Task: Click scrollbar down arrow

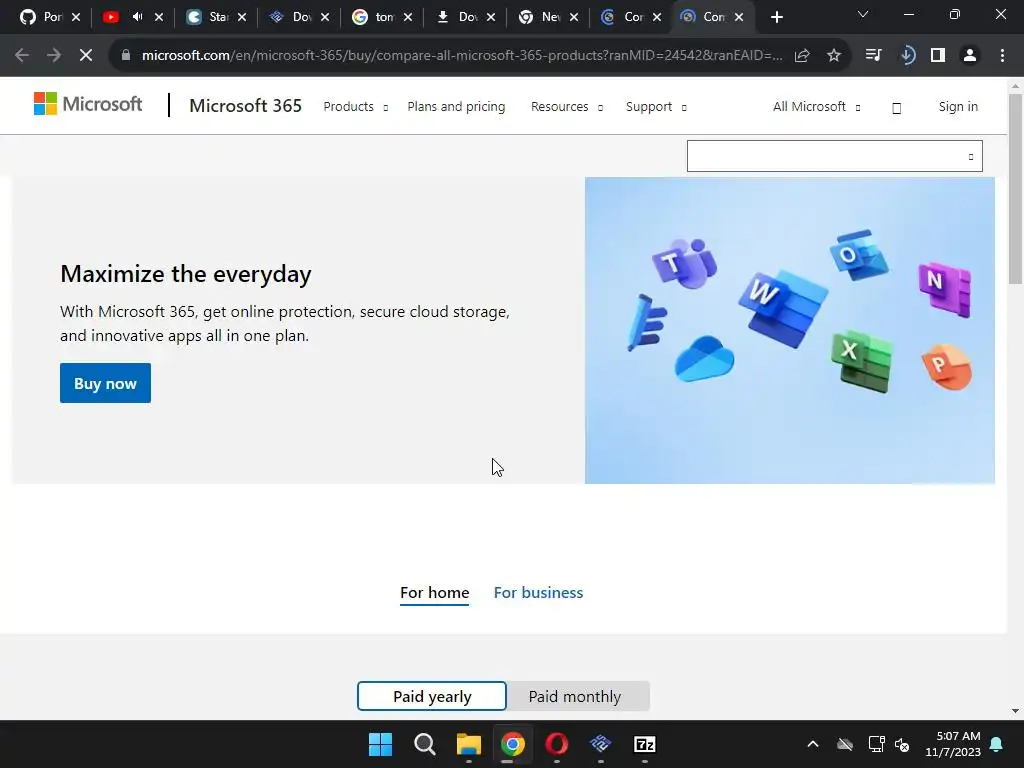Action: [x=1015, y=711]
